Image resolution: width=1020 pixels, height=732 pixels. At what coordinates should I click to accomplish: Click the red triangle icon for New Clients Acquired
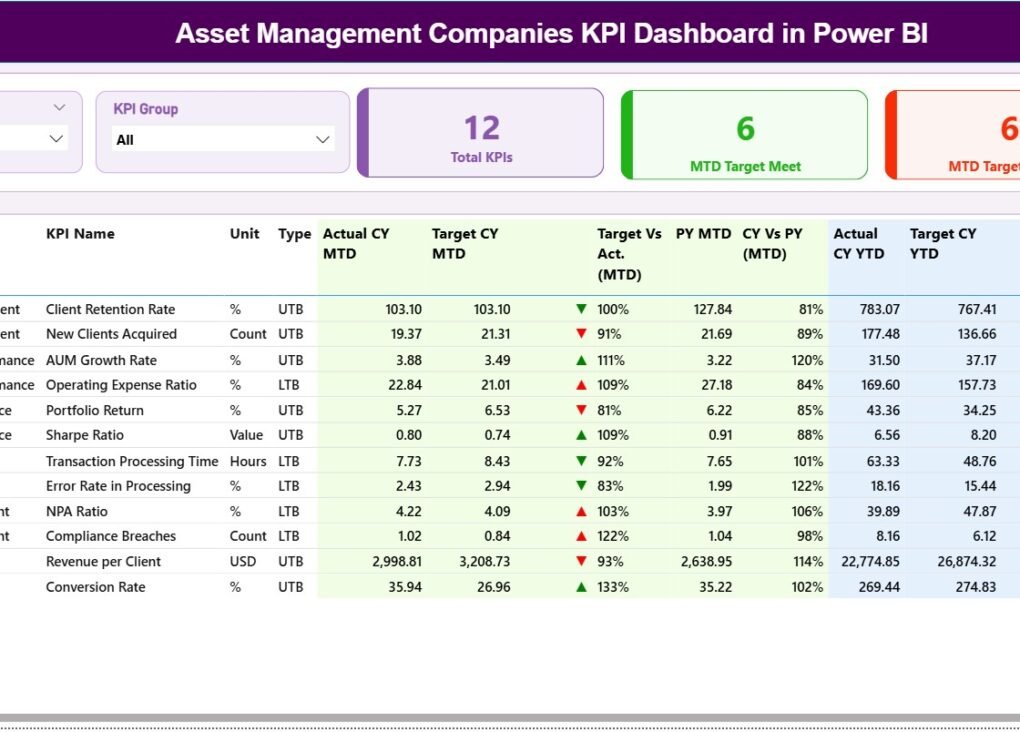582,334
